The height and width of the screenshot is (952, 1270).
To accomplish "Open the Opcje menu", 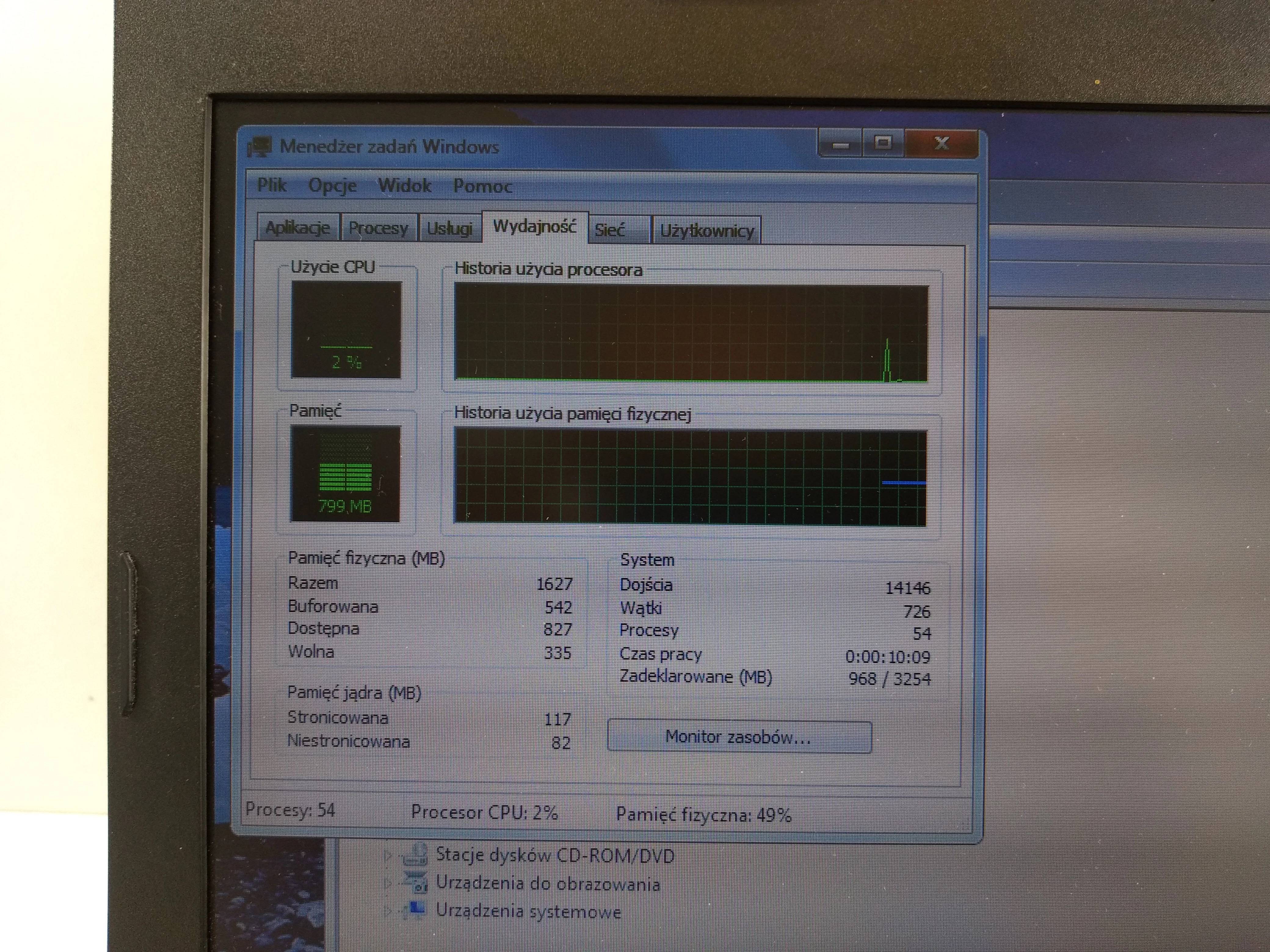I will point(332,186).
